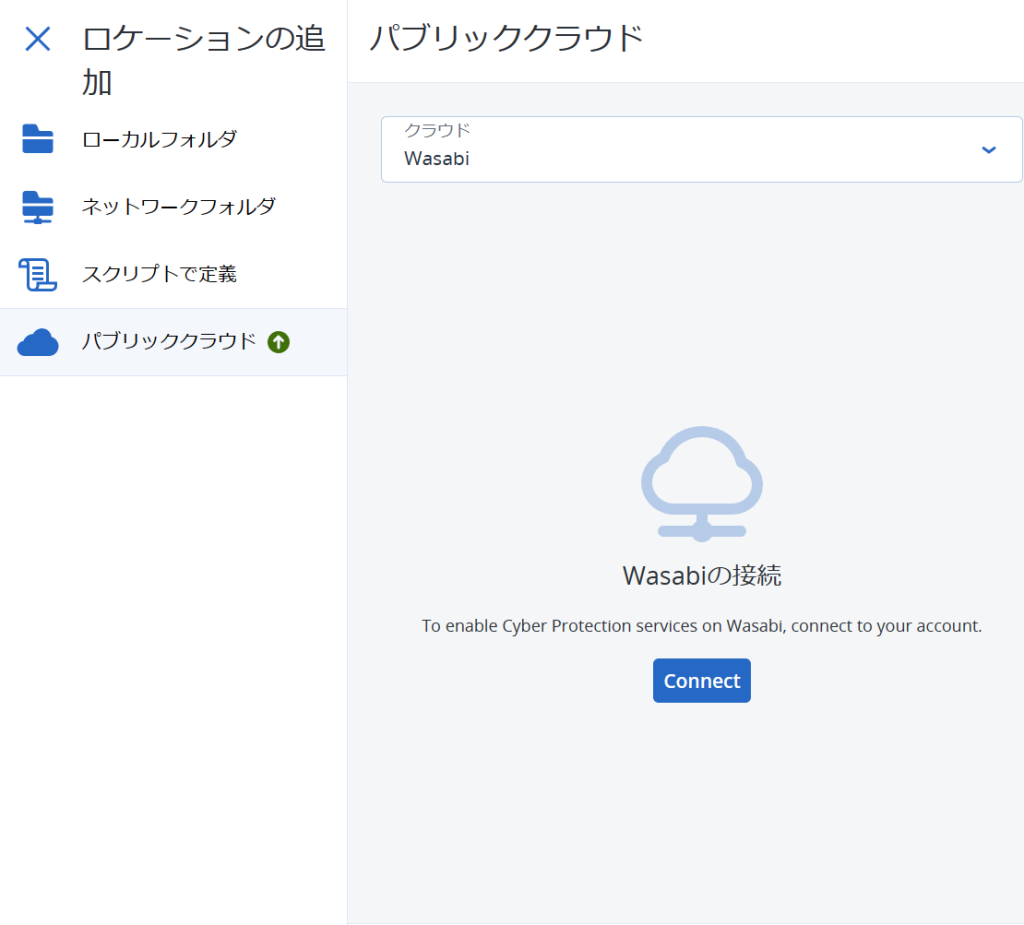Select the ネットワークフォルダ menu entry label
Screen dimensions: 1024x925
pos(178,206)
